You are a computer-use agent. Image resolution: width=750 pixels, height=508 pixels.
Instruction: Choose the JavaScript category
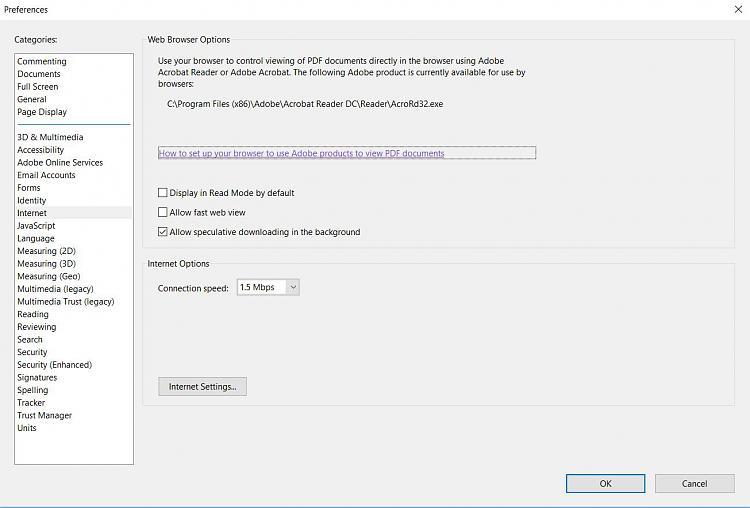point(36,226)
